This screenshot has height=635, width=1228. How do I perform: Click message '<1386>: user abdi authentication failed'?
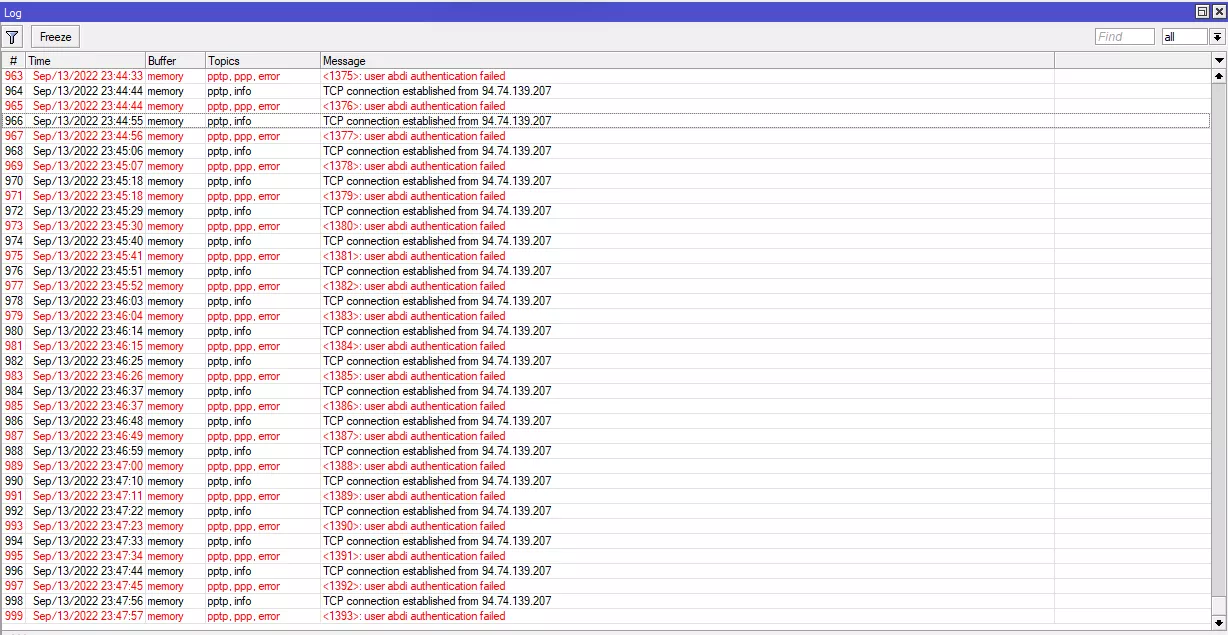coord(414,406)
